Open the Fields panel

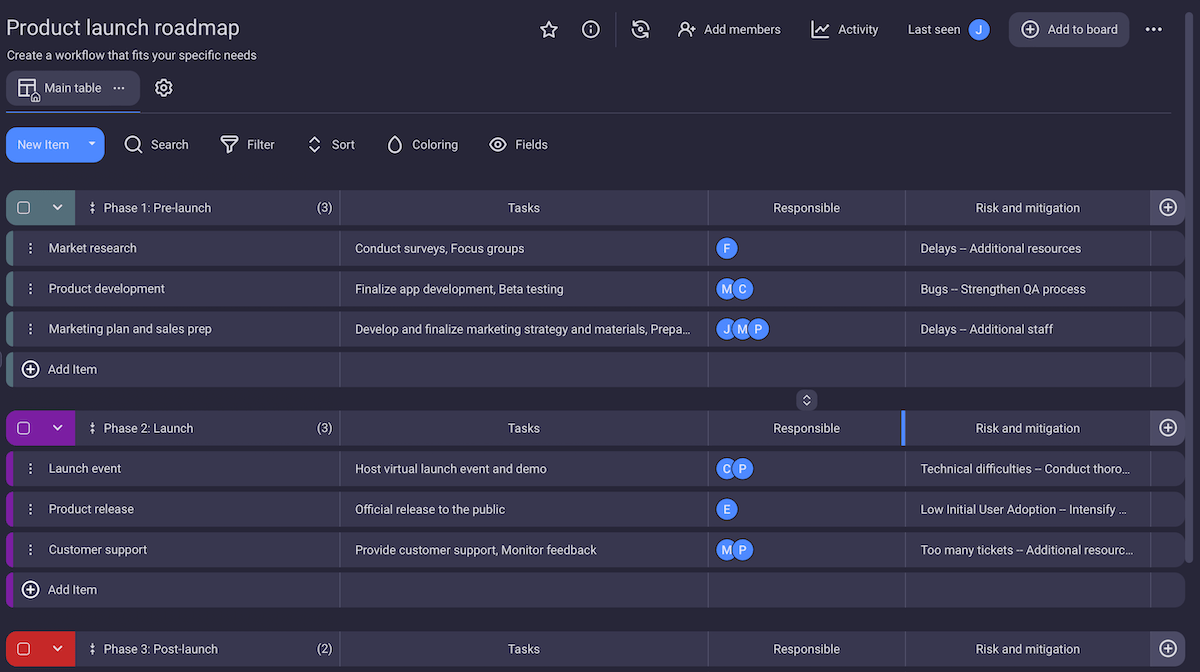[497, 144]
